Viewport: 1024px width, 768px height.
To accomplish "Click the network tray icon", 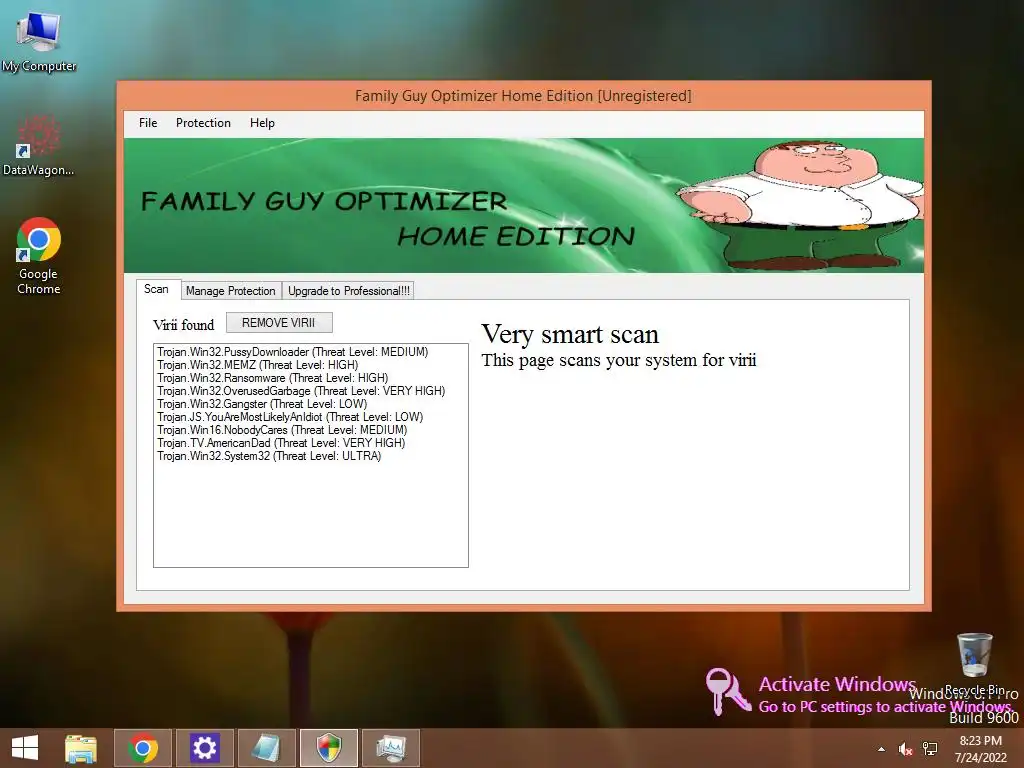I will pos(930,749).
